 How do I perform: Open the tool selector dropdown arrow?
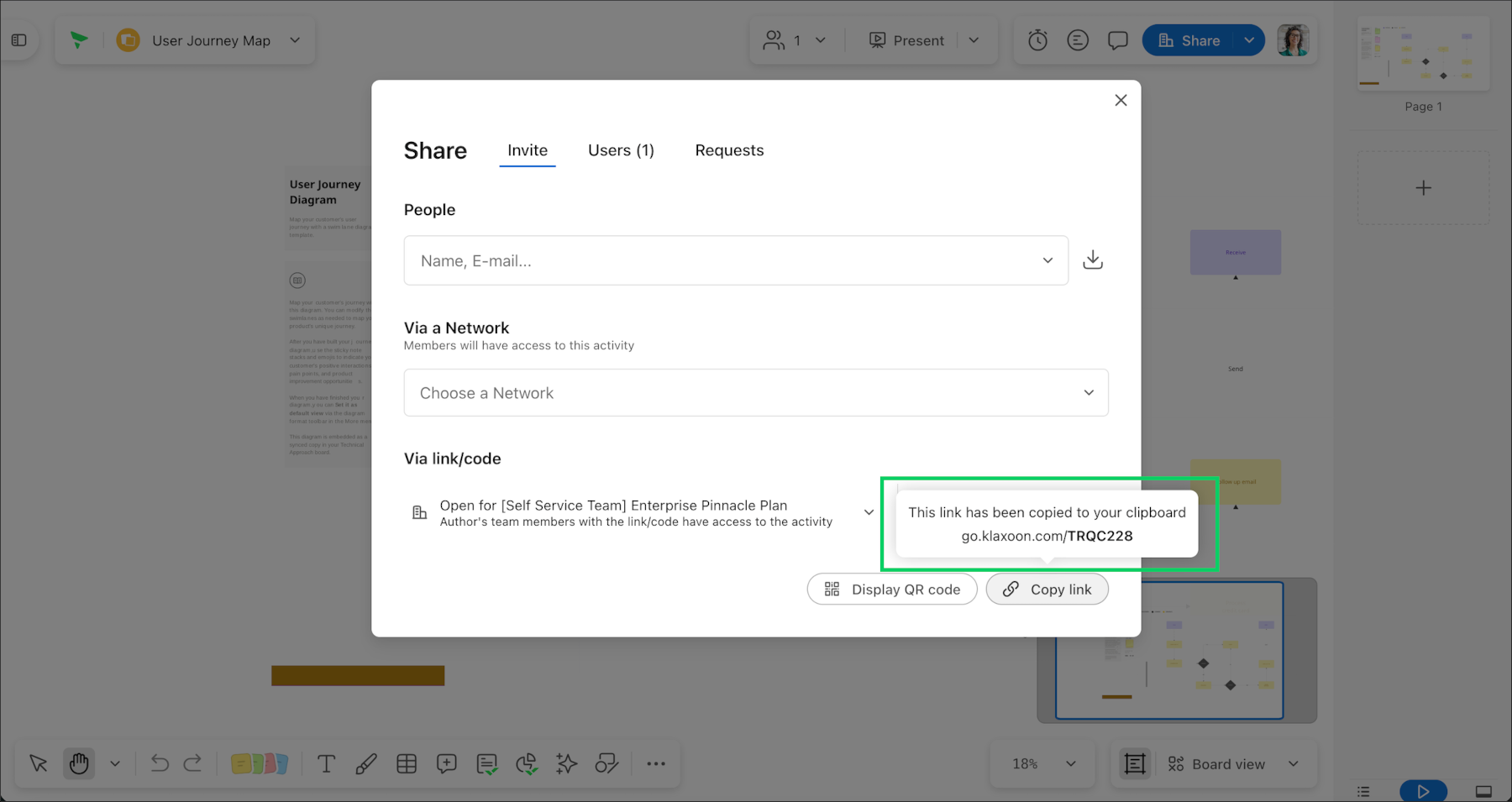click(115, 763)
